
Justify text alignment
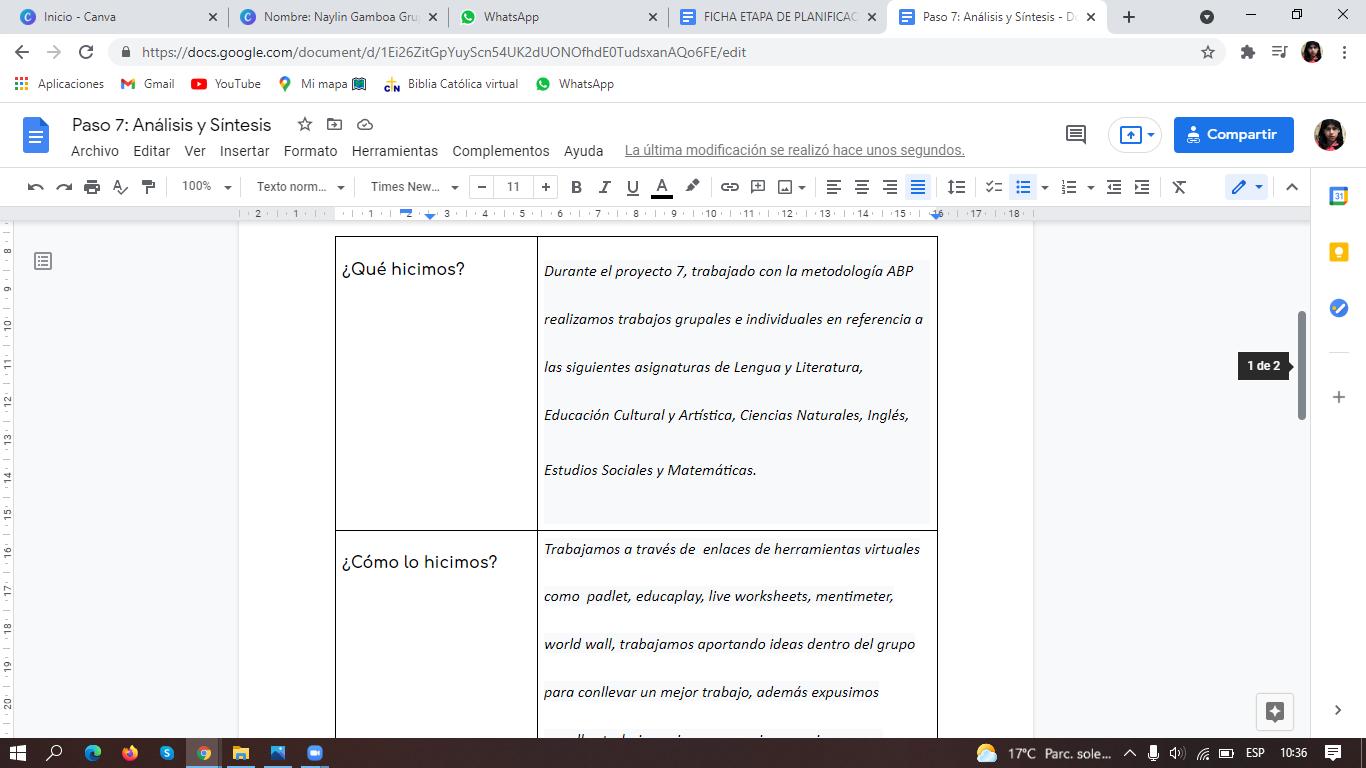[x=917, y=187]
